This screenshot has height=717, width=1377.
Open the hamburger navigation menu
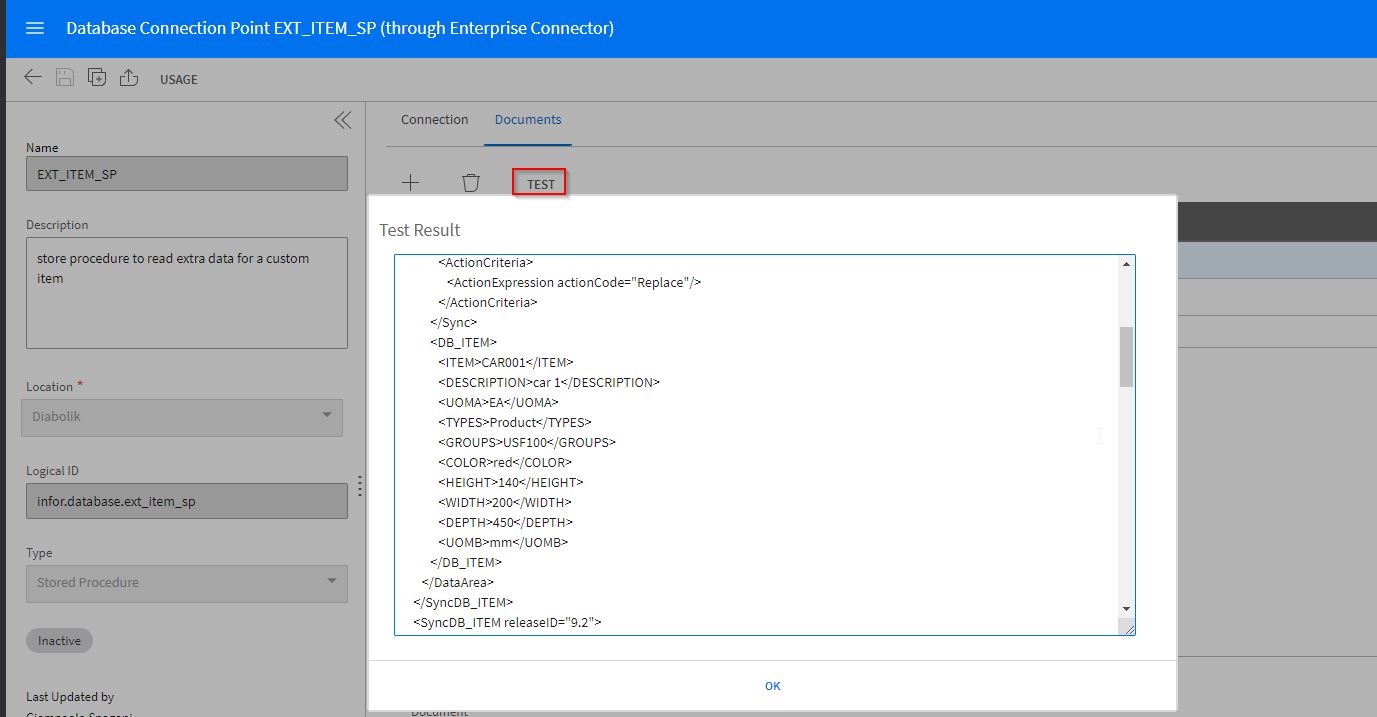[x=35, y=28]
